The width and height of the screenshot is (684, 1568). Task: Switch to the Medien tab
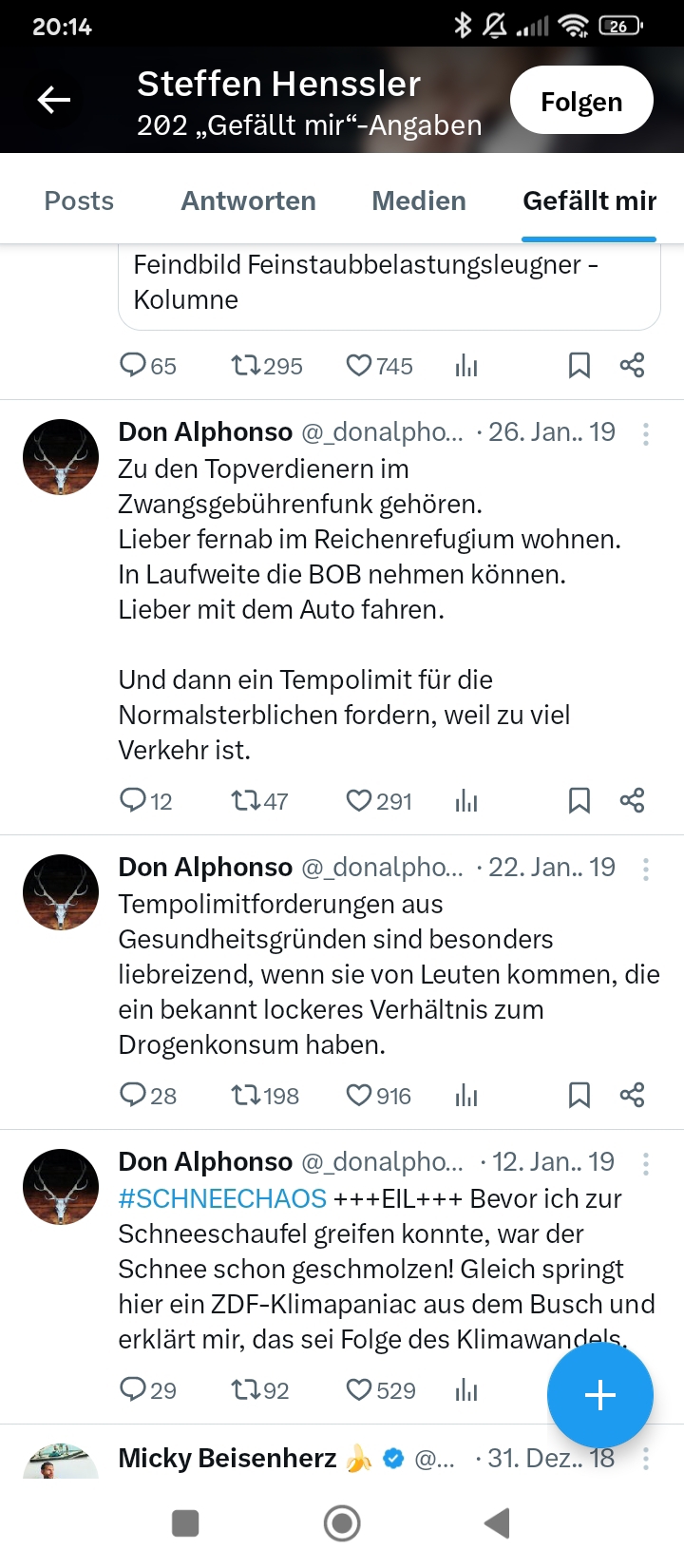coord(419,201)
